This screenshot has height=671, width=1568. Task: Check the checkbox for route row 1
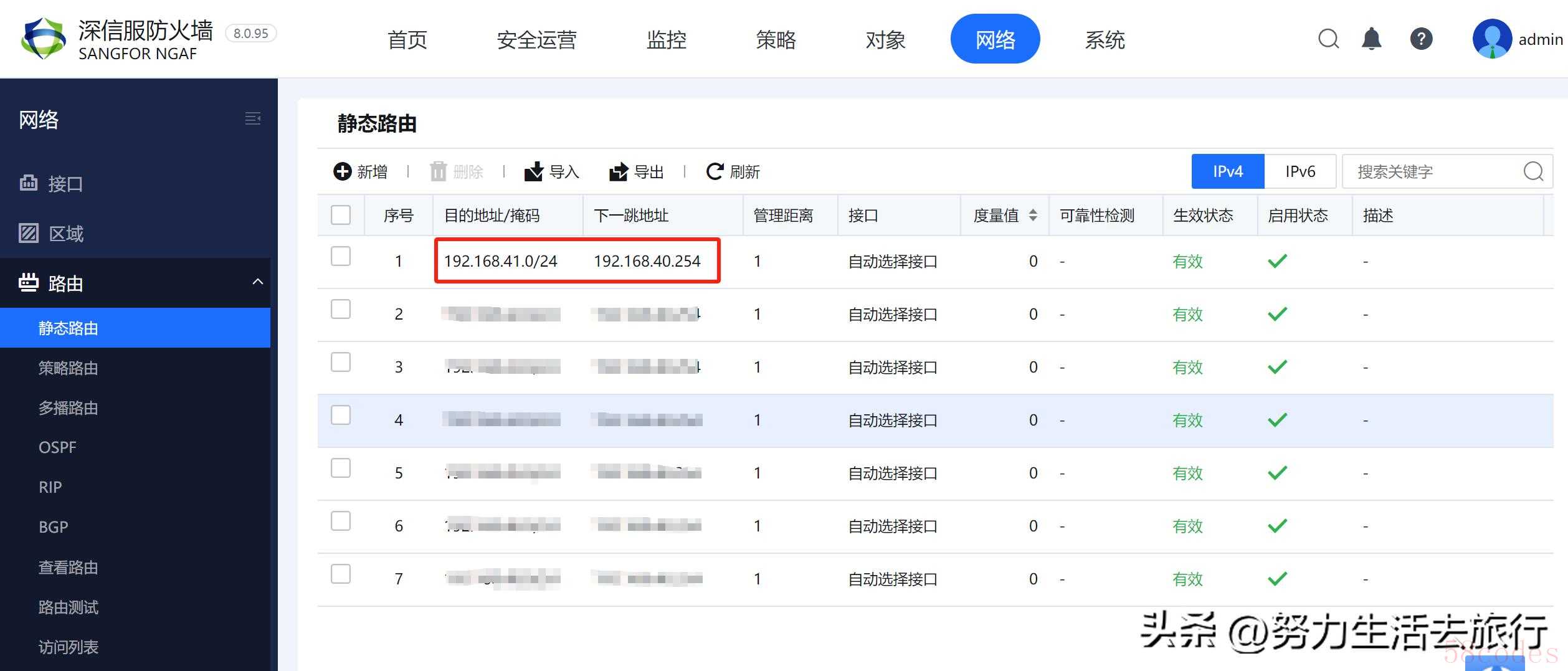click(341, 256)
